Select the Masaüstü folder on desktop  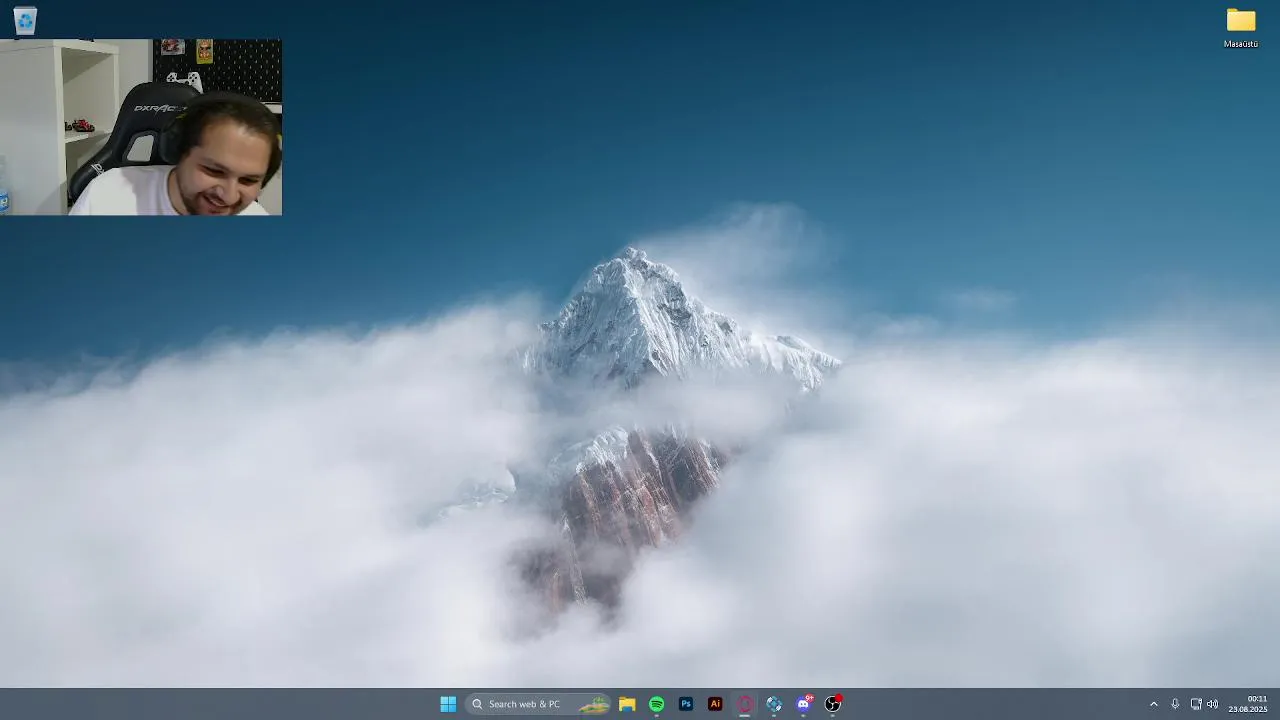tap(1241, 28)
